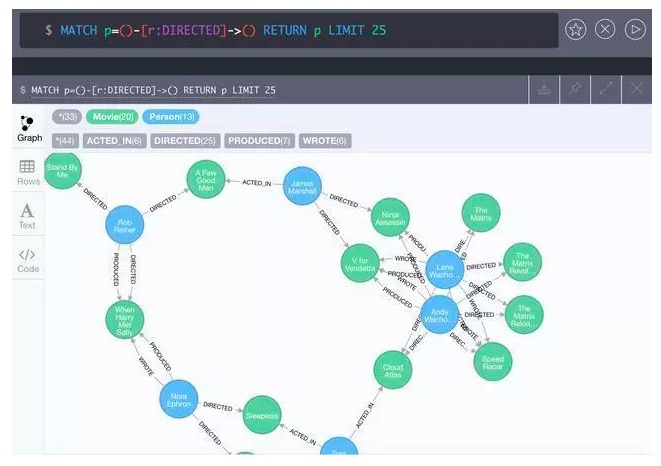Select the Cloud Atlas movie node
The image size is (661, 466).
pyautogui.click(x=393, y=370)
